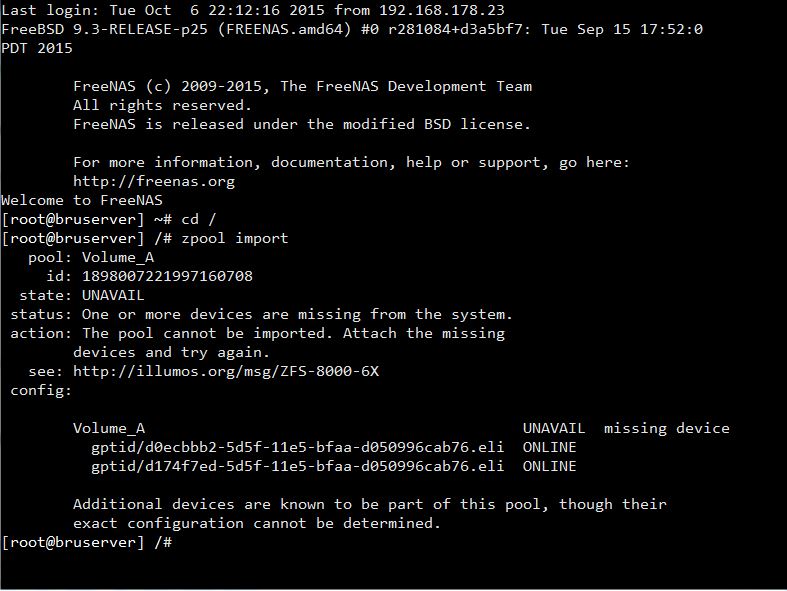The height and width of the screenshot is (591, 787).
Task: Click the 'Welcome to FreeNAS' line
Action: 82,200
